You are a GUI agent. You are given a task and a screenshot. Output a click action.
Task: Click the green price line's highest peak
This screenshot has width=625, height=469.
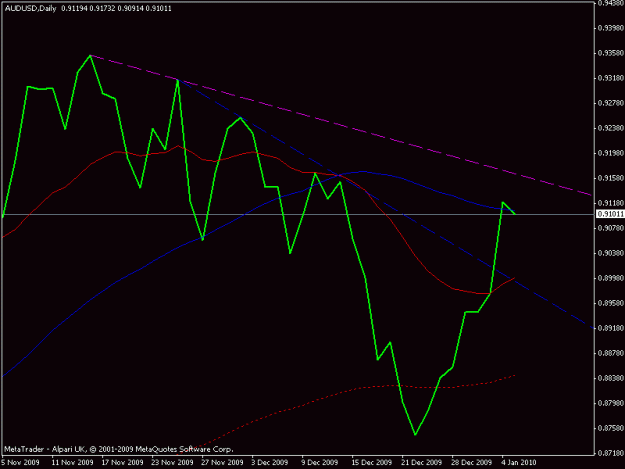[90, 55]
